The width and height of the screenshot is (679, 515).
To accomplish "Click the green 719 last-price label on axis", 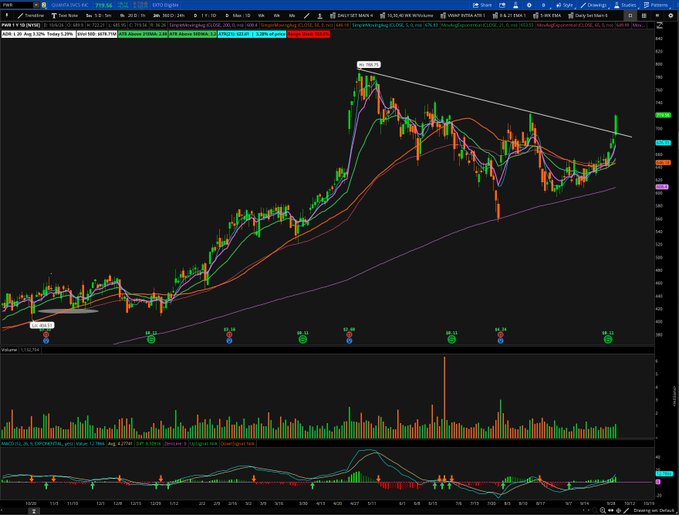I will pos(663,115).
